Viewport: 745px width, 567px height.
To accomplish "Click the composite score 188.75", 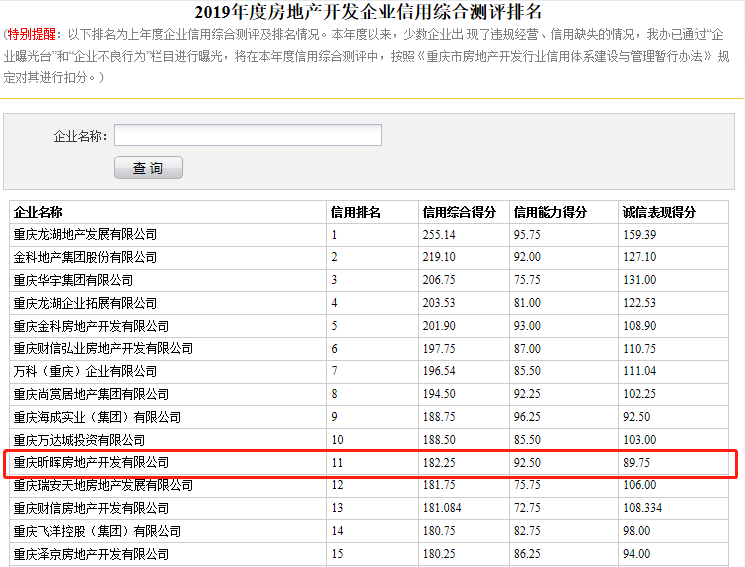I will (439, 417).
